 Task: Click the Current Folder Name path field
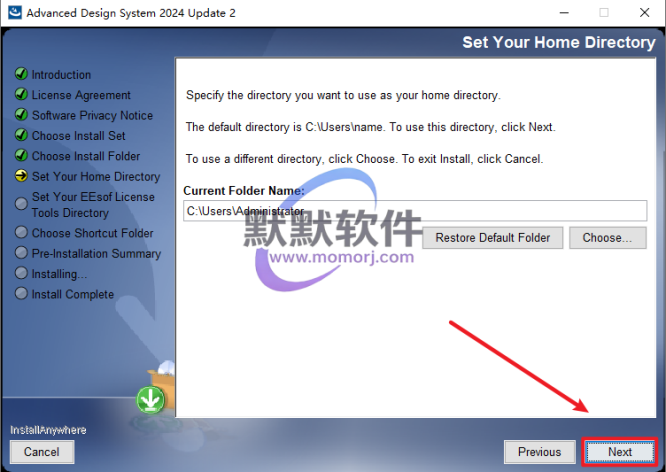pos(415,211)
